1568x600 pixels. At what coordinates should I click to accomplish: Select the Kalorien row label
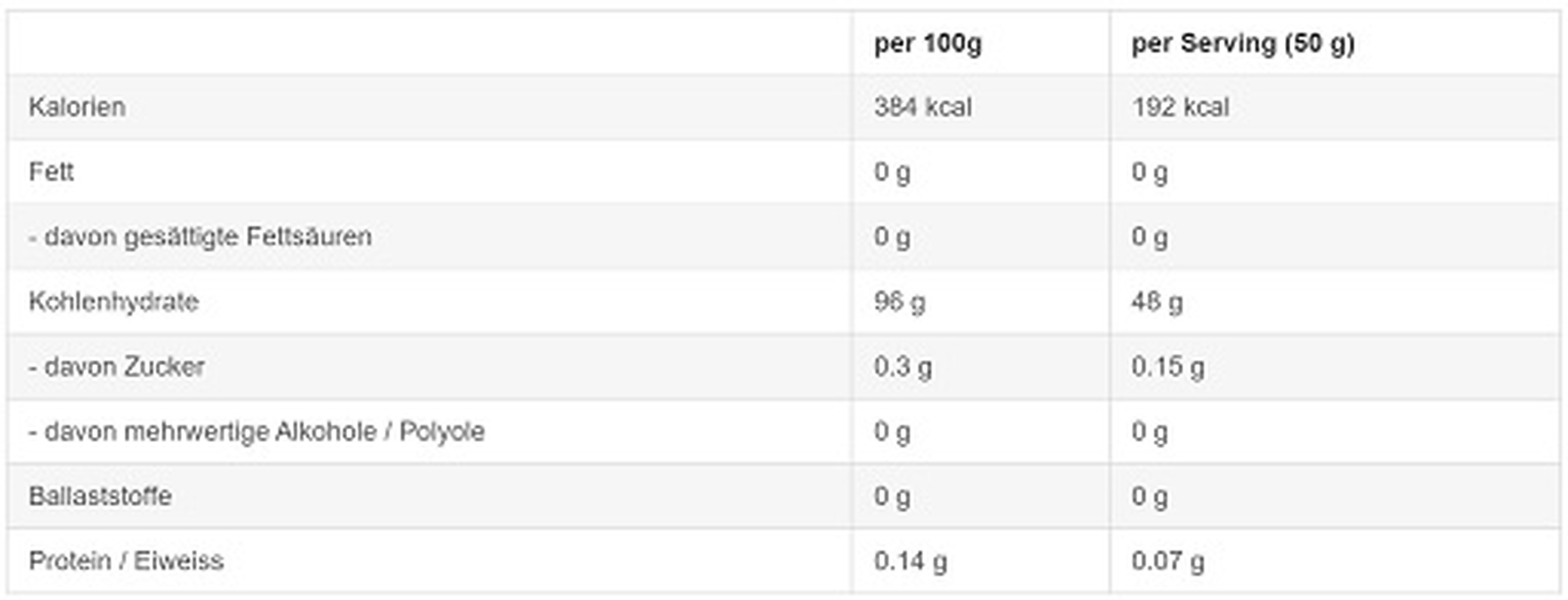coord(78,107)
